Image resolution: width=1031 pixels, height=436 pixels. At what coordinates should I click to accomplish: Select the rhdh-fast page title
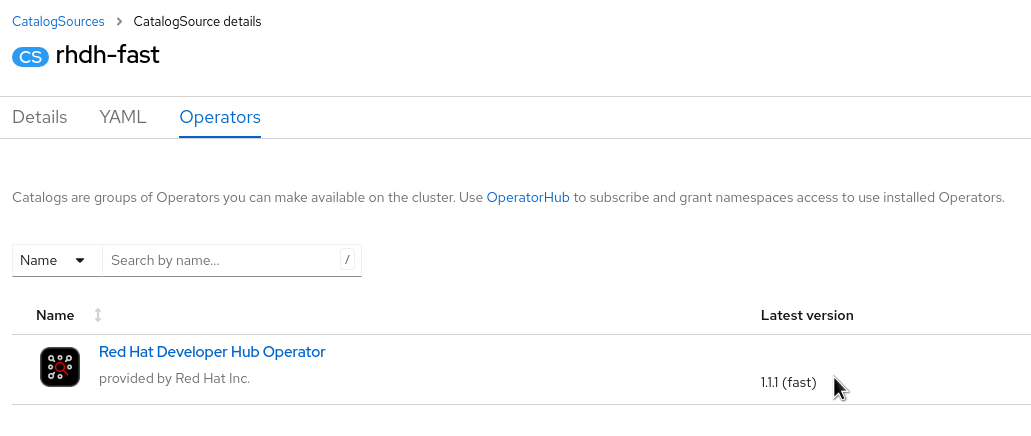(107, 55)
